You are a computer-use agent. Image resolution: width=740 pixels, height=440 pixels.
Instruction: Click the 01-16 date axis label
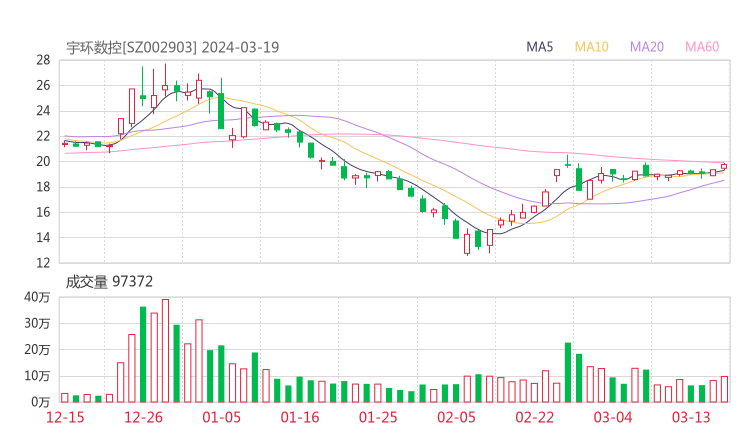(300, 417)
